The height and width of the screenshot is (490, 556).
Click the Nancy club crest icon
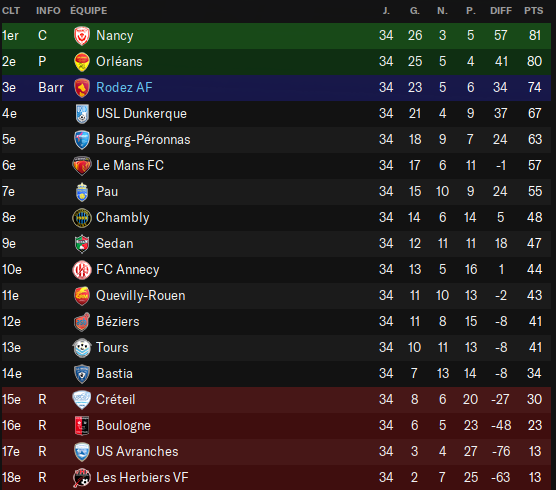coord(82,36)
